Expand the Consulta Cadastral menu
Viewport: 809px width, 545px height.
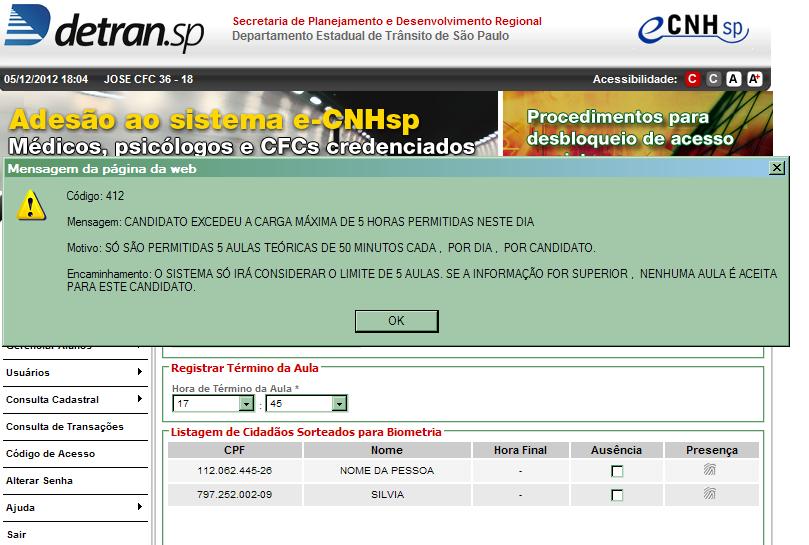coord(75,399)
